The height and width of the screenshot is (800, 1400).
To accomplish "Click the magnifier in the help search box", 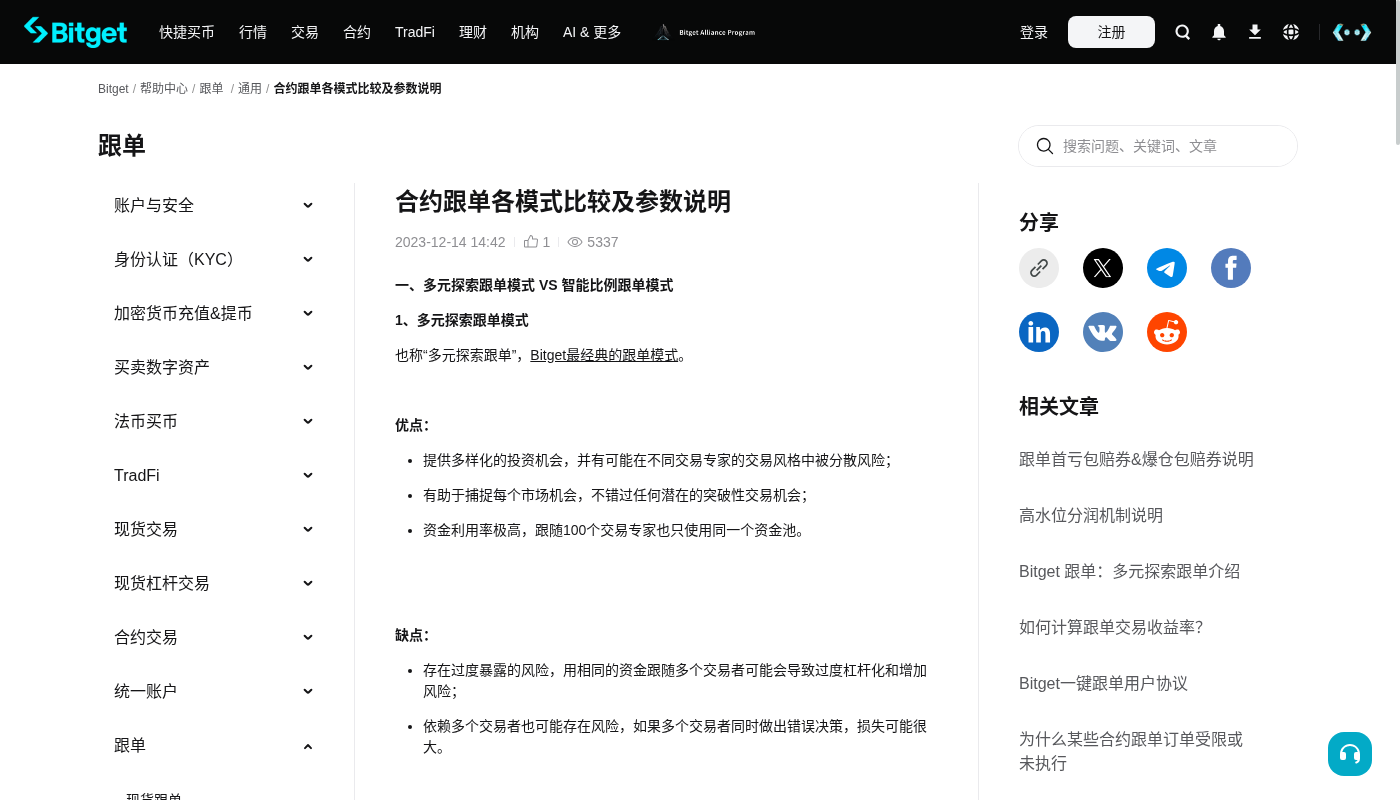I will (x=1045, y=146).
